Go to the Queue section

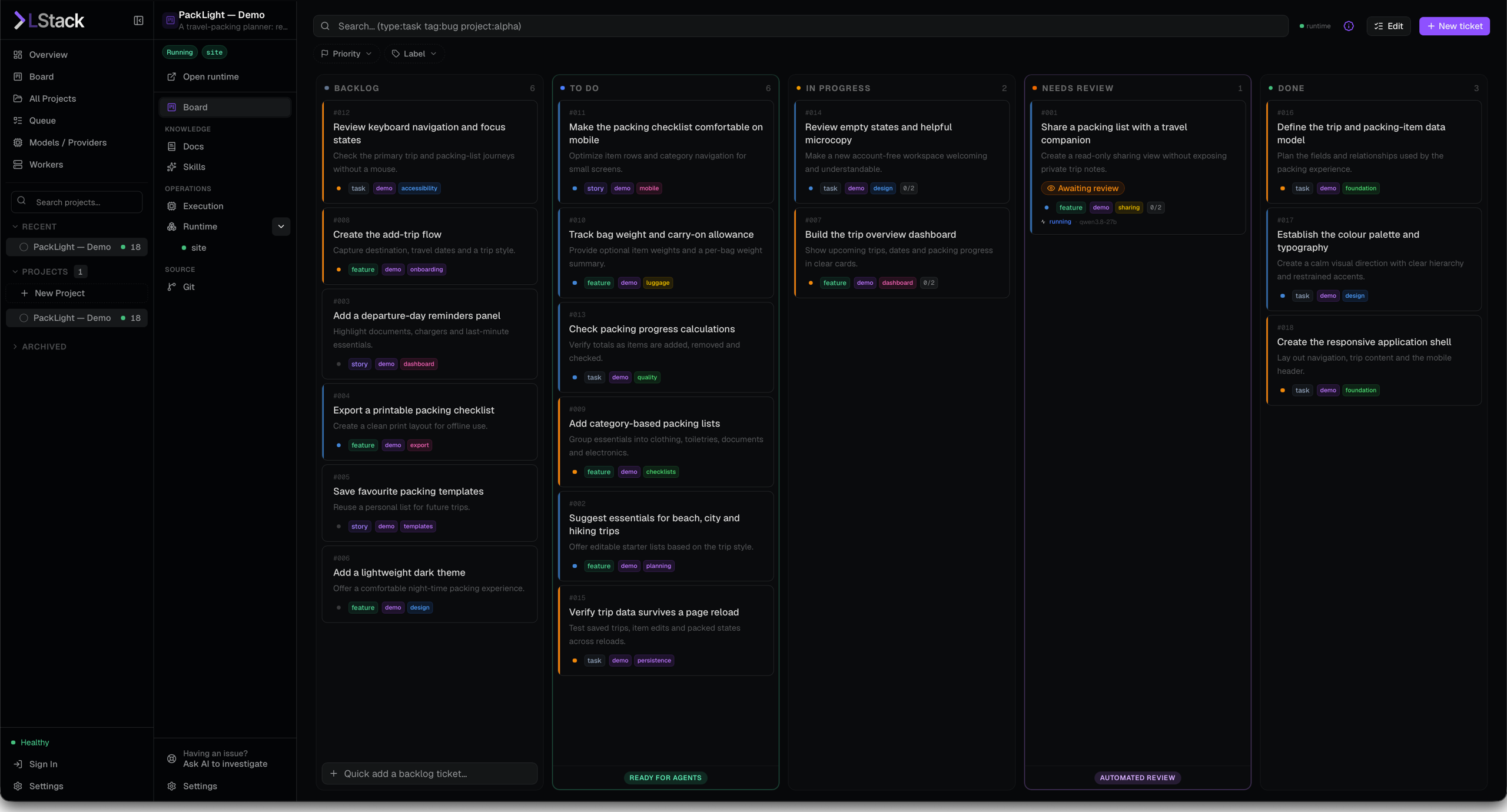pyautogui.click(x=42, y=121)
